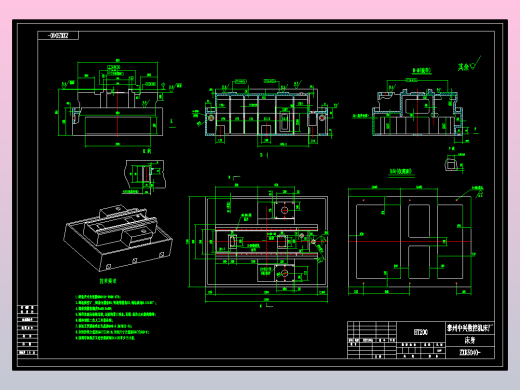Click the mirrored drawing number box at top-left
The width and height of the screenshot is (520, 390).
tap(58, 35)
